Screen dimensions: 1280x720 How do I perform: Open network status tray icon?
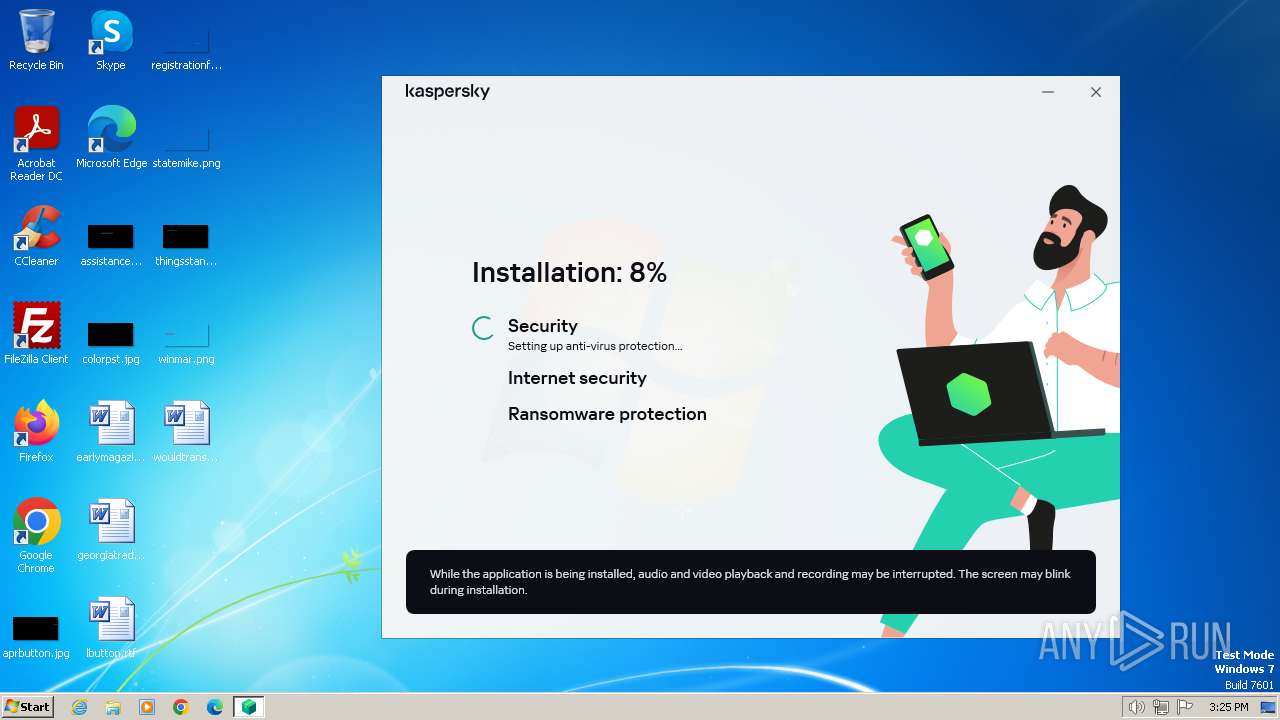pyautogui.click(x=1161, y=707)
